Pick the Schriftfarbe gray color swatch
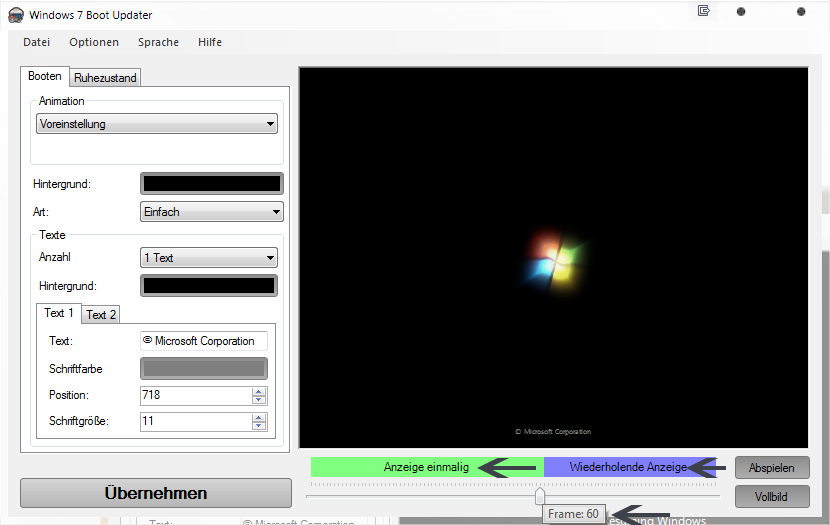The height and width of the screenshot is (525, 830). pyautogui.click(x=204, y=368)
